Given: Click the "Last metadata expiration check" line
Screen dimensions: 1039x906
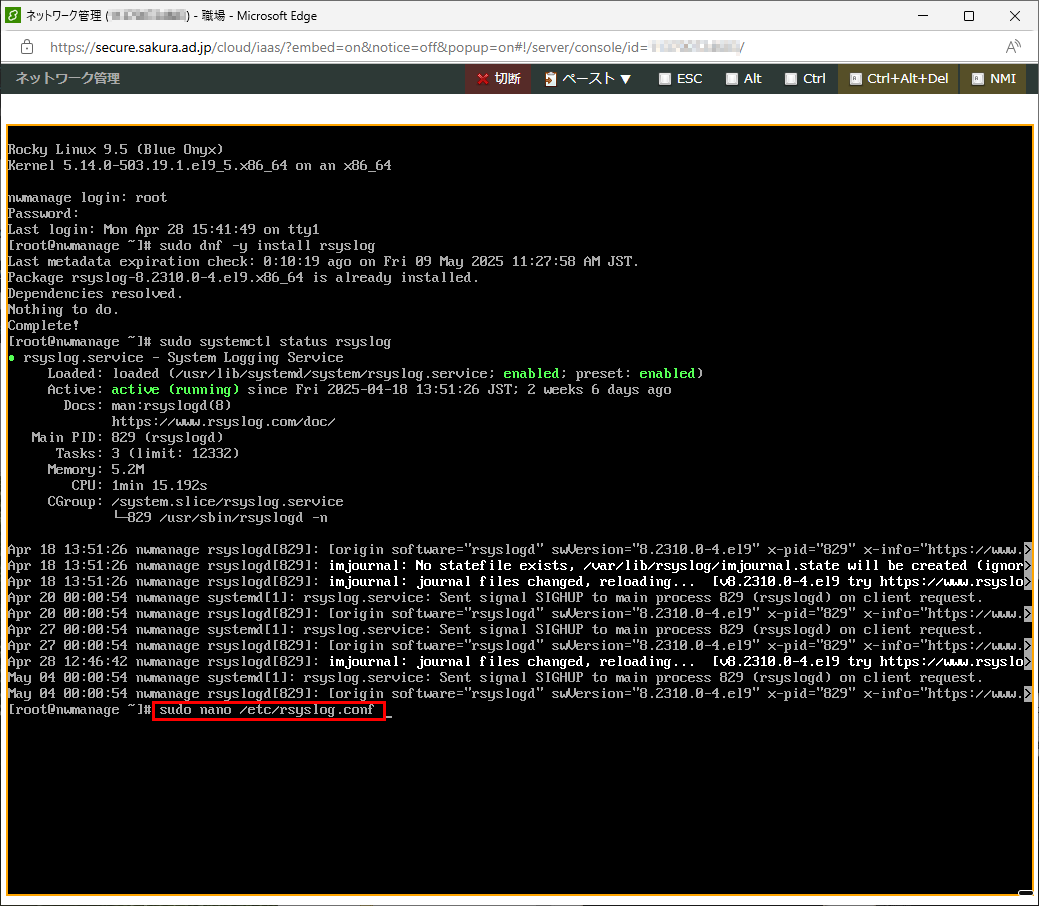Looking at the screenshot, I should [x=323, y=261].
